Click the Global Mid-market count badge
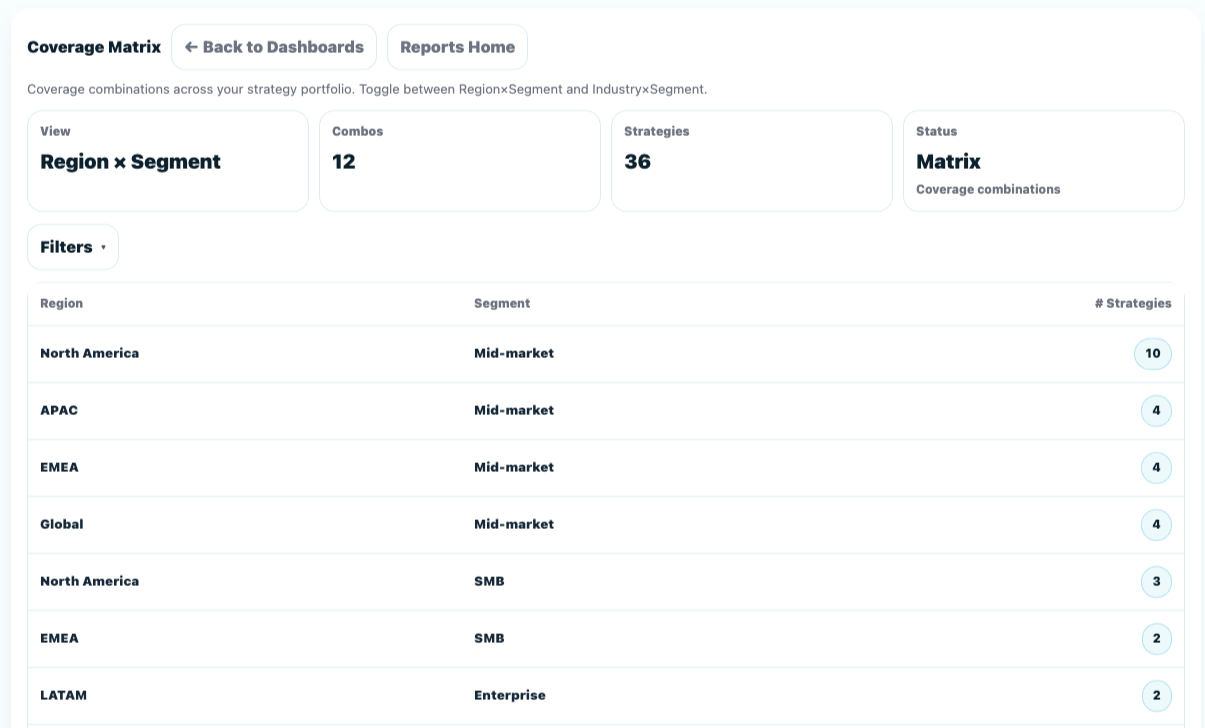This screenshot has width=1205, height=728. pos(1156,525)
